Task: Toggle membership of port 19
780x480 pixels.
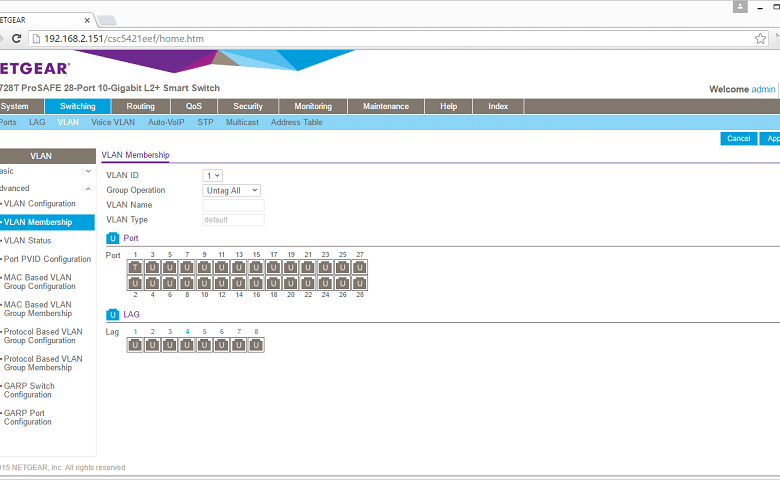Action: [291, 267]
